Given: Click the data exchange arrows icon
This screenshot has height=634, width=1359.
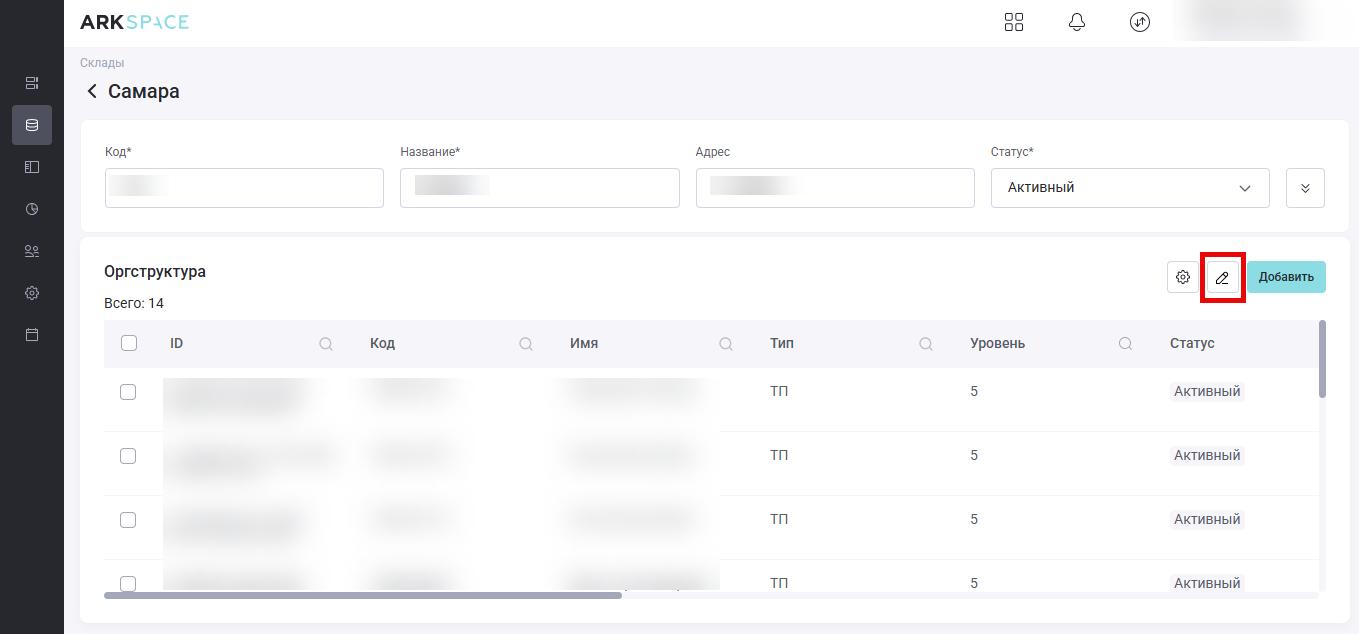Looking at the screenshot, I should (1140, 22).
